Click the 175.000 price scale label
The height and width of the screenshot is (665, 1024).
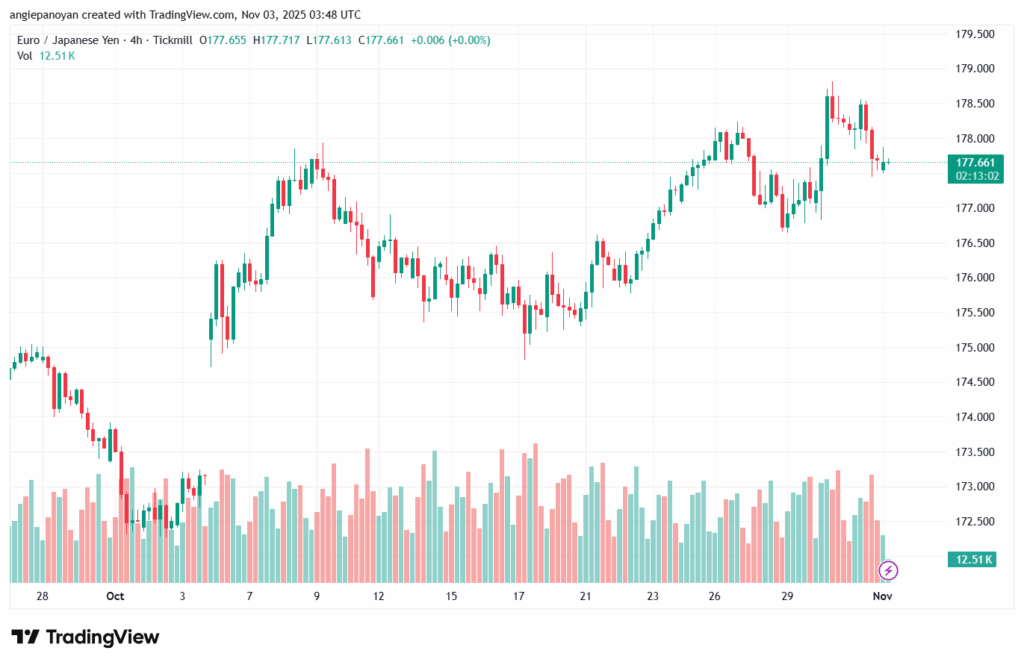click(975, 348)
